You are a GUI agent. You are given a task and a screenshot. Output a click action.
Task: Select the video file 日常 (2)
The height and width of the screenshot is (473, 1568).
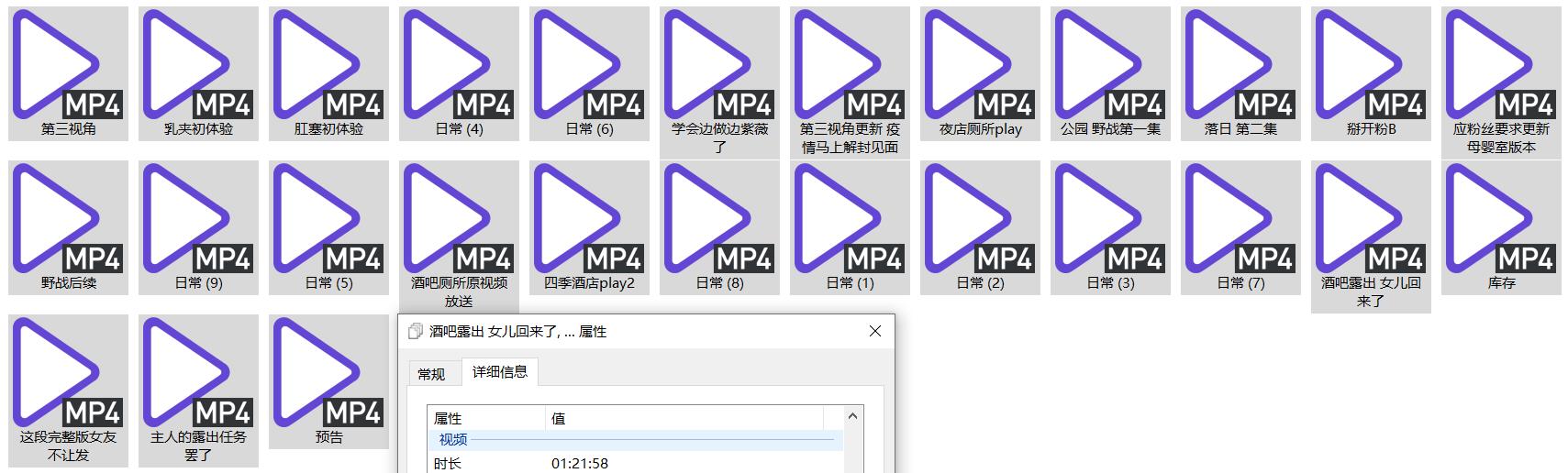(x=981, y=227)
